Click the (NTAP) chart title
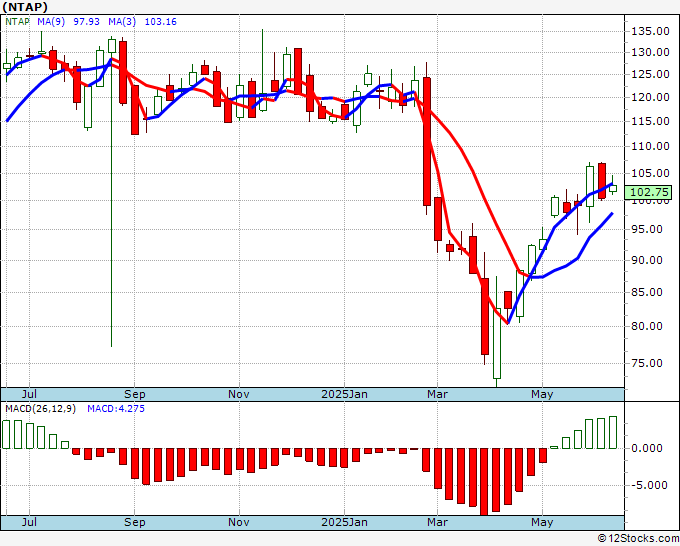 click(x=25, y=7)
